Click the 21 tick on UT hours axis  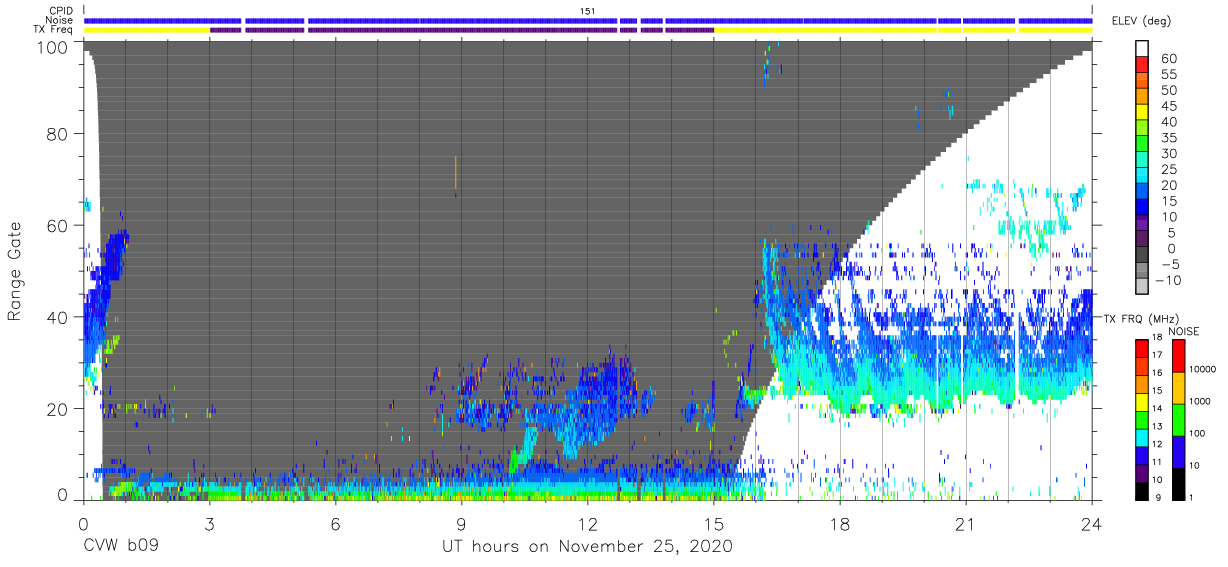coord(965,524)
